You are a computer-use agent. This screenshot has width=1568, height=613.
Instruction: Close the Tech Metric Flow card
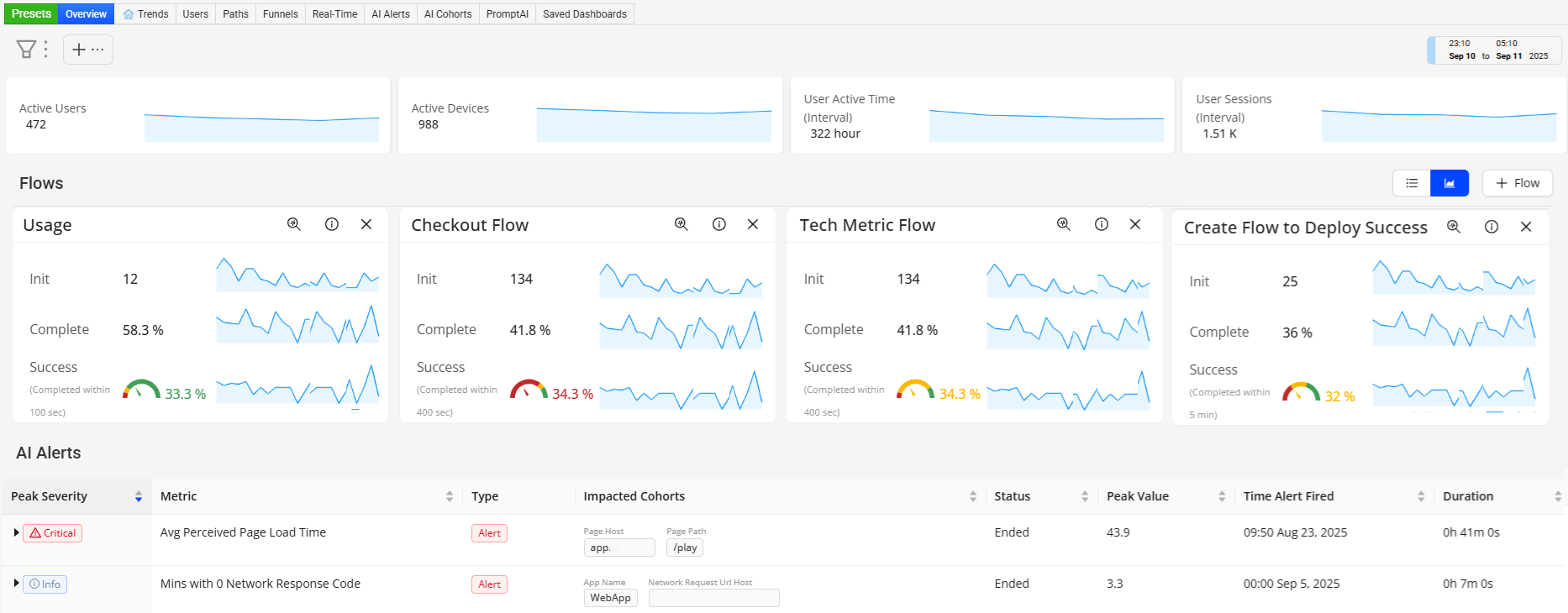click(x=1135, y=224)
